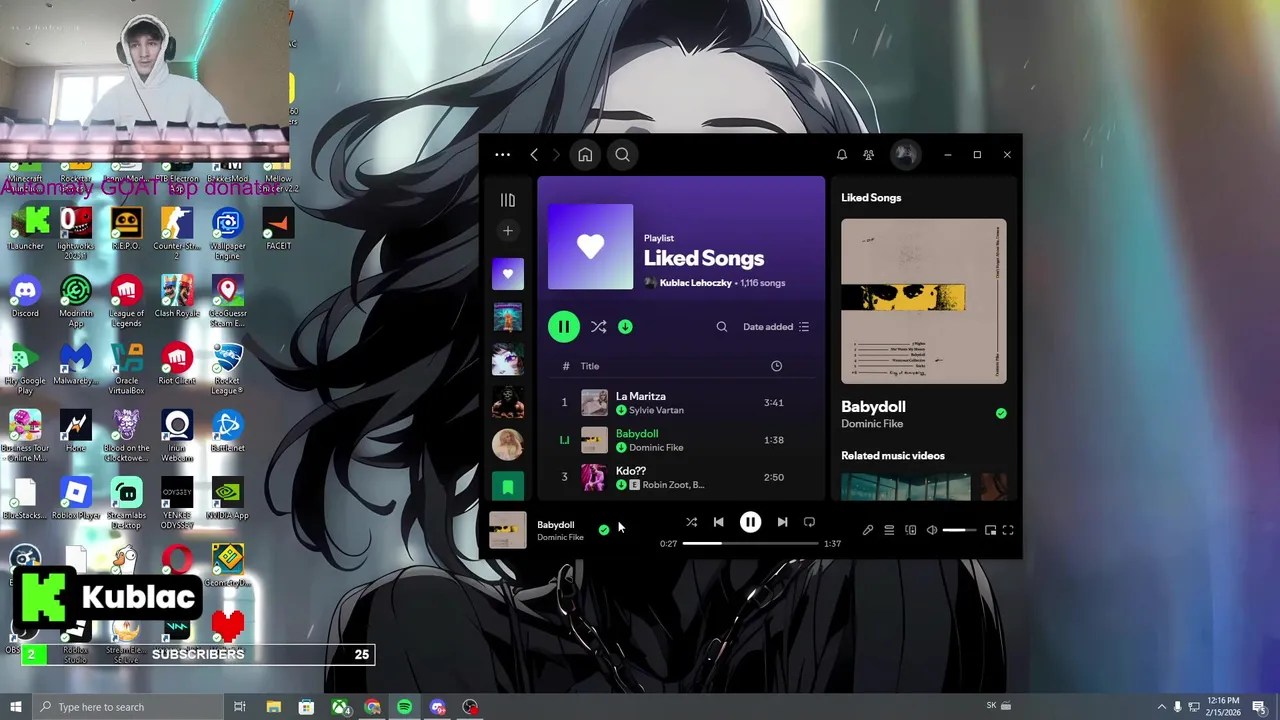Skip to previous track
1280x720 pixels.
(718, 522)
